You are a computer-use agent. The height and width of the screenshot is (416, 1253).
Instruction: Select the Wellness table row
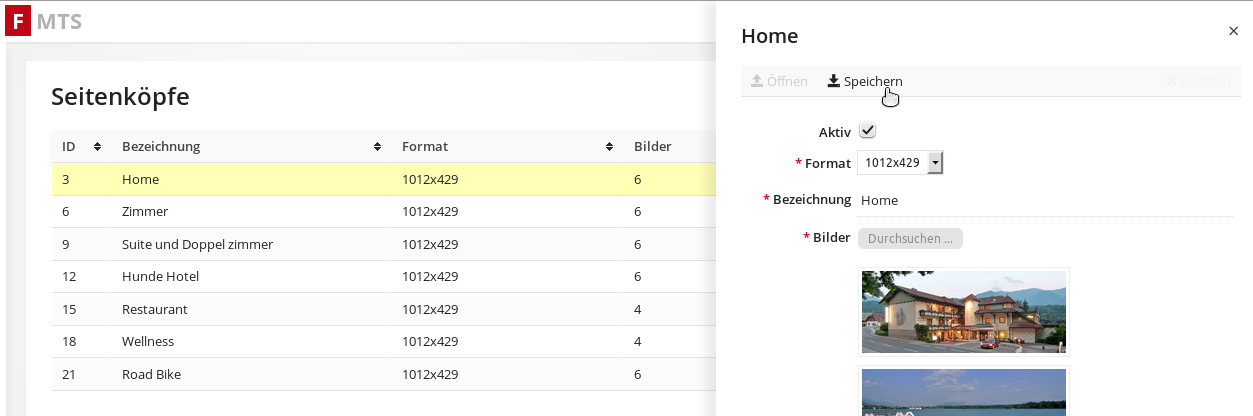click(x=148, y=342)
